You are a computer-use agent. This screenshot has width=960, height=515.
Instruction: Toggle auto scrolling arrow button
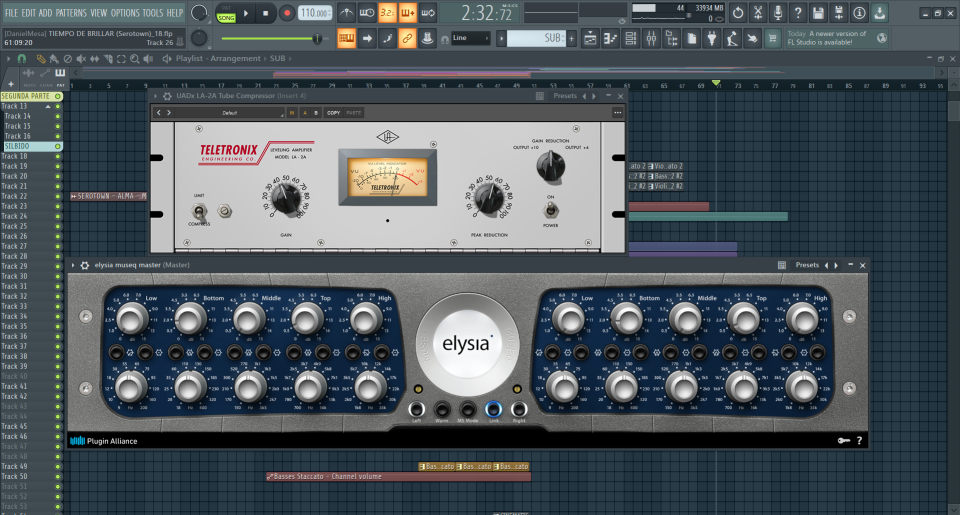tap(367, 39)
